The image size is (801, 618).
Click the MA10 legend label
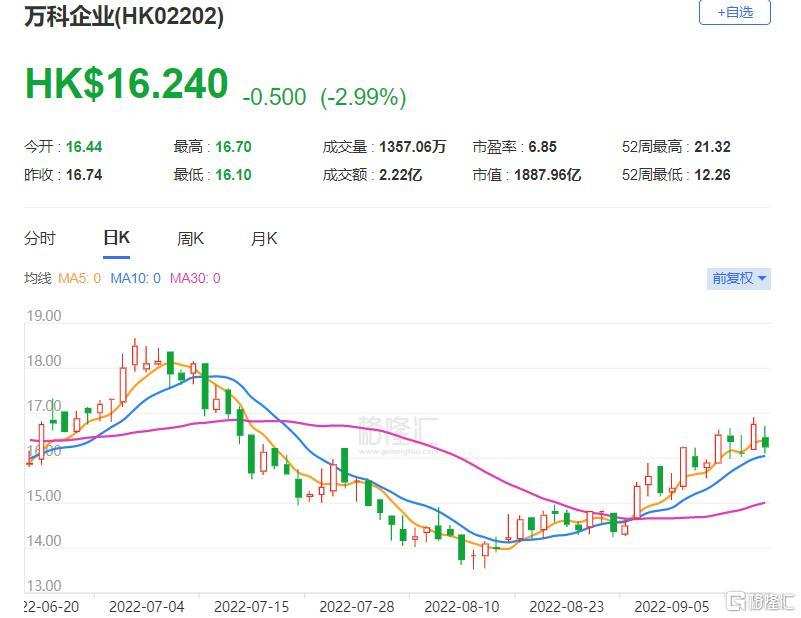click(x=135, y=278)
